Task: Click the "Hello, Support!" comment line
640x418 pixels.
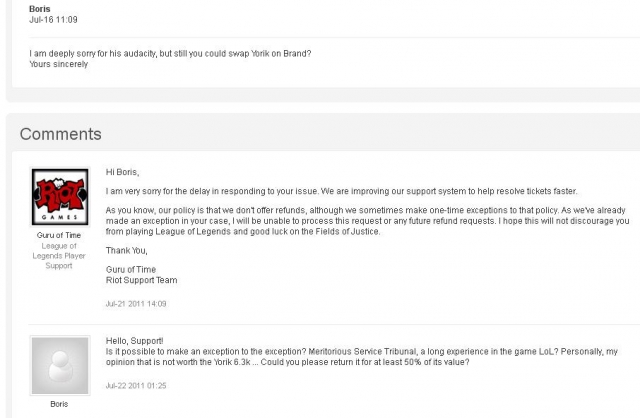Action: [x=134, y=341]
